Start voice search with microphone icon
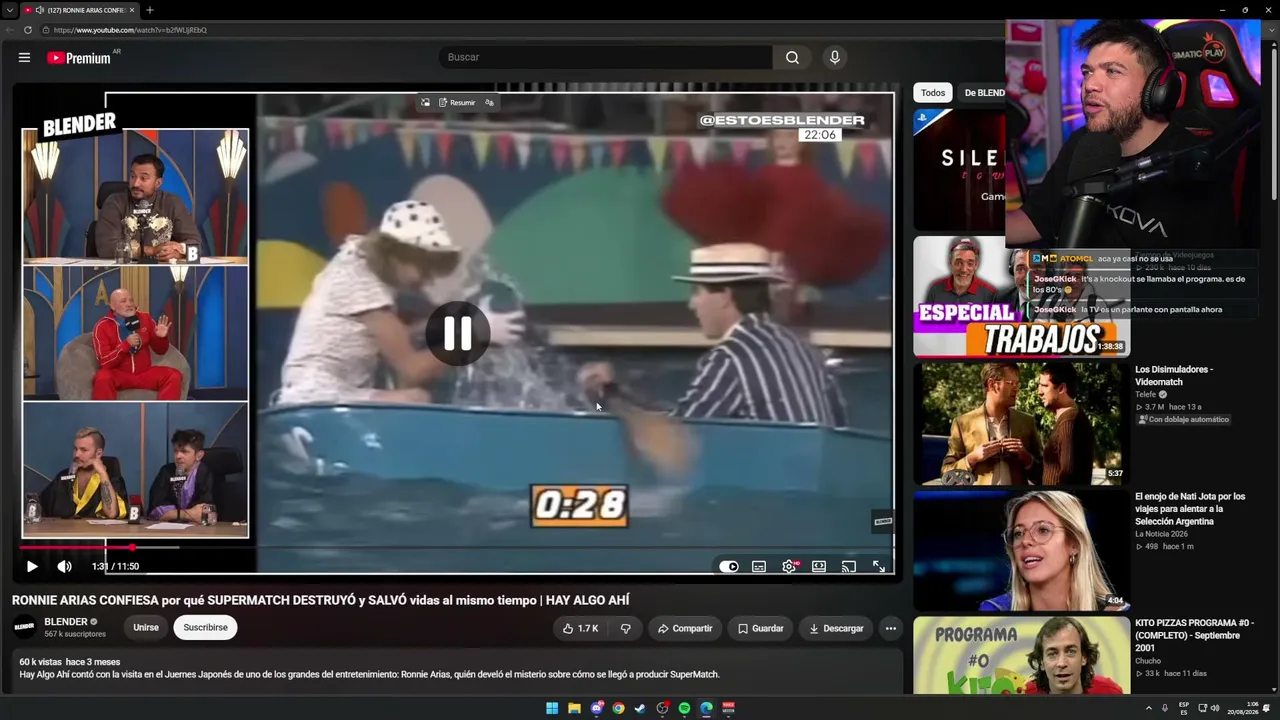The image size is (1280, 720). (835, 58)
